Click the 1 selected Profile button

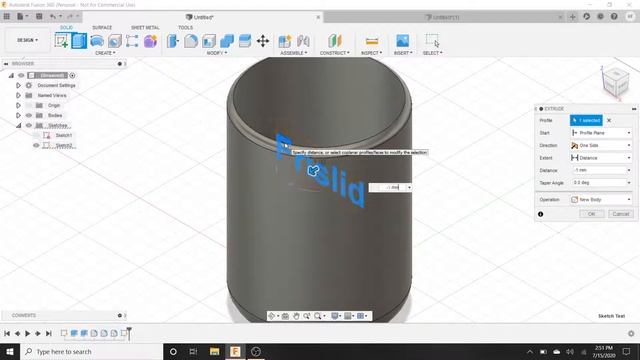point(586,120)
